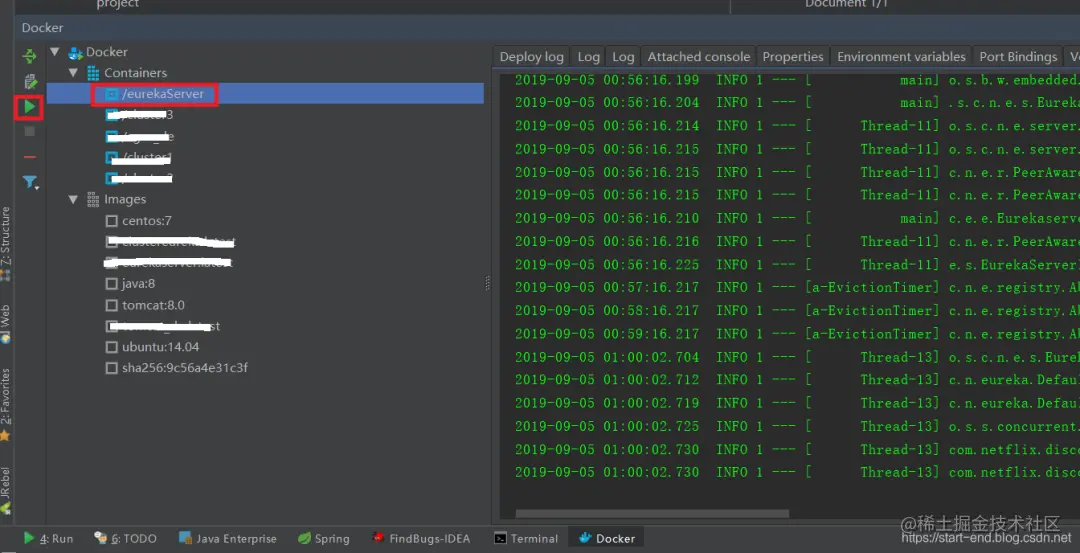This screenshot has width=1080, height=553.
Task: Click the horizontal scrollbar under the log
Action: [652, 513]
